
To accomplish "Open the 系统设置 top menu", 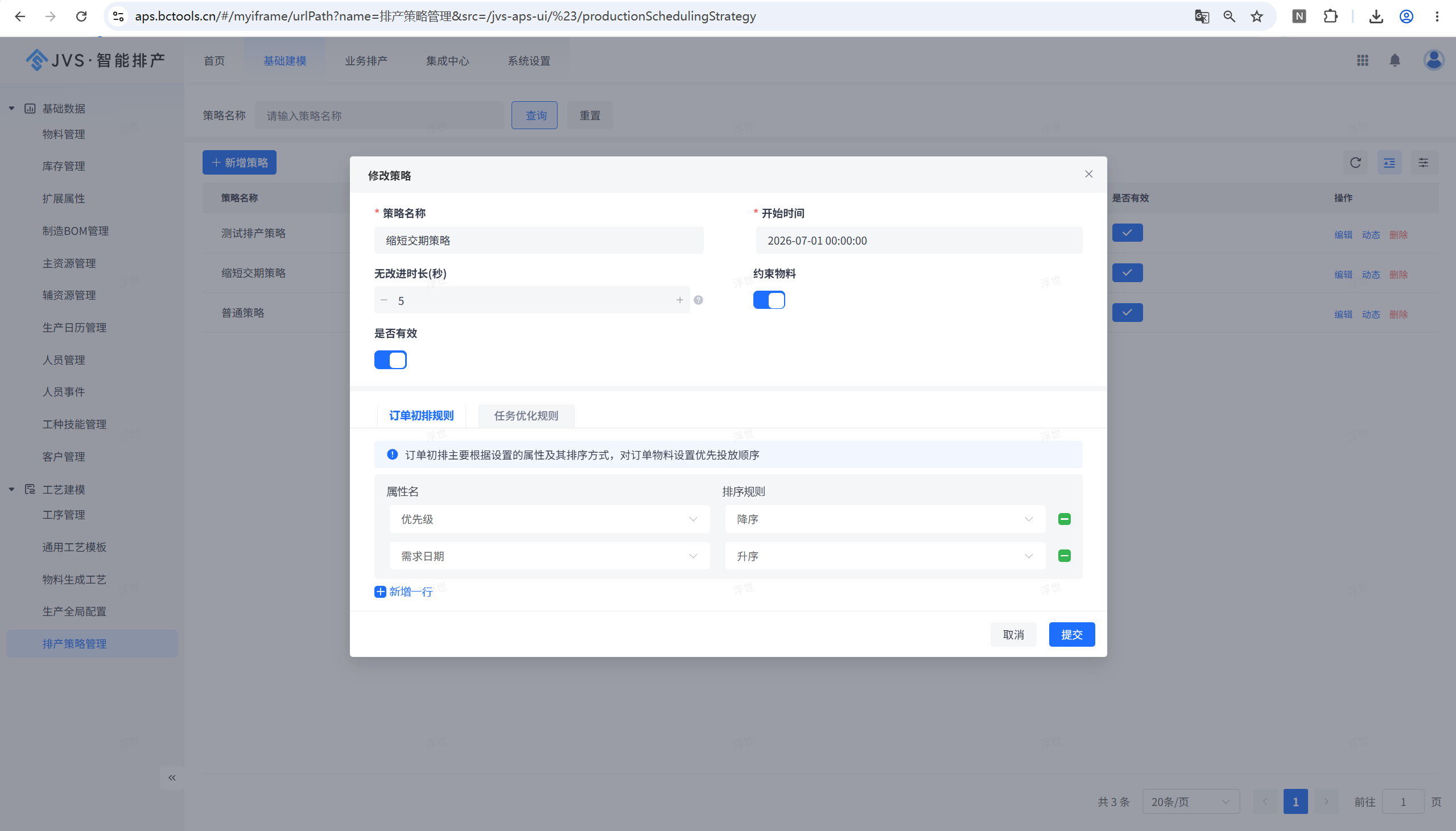I will (x=529, y=60).
